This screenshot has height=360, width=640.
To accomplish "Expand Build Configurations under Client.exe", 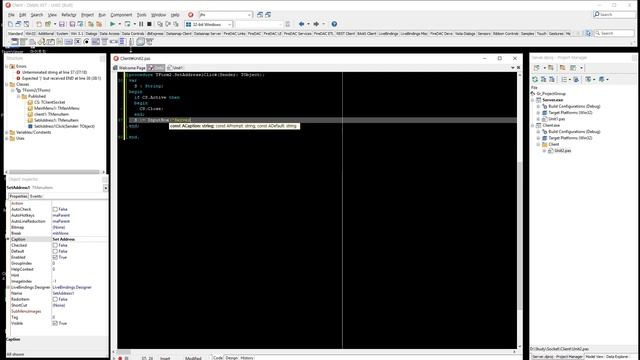I will 539,132.
